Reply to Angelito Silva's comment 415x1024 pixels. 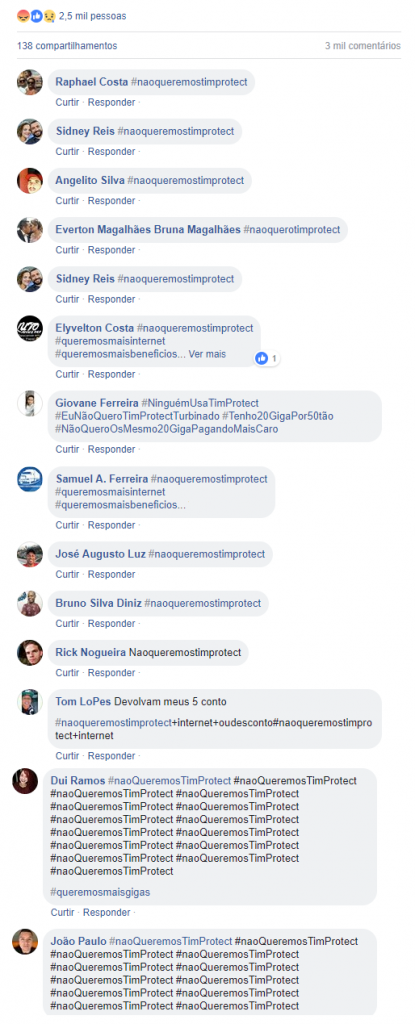coord(112,201)
